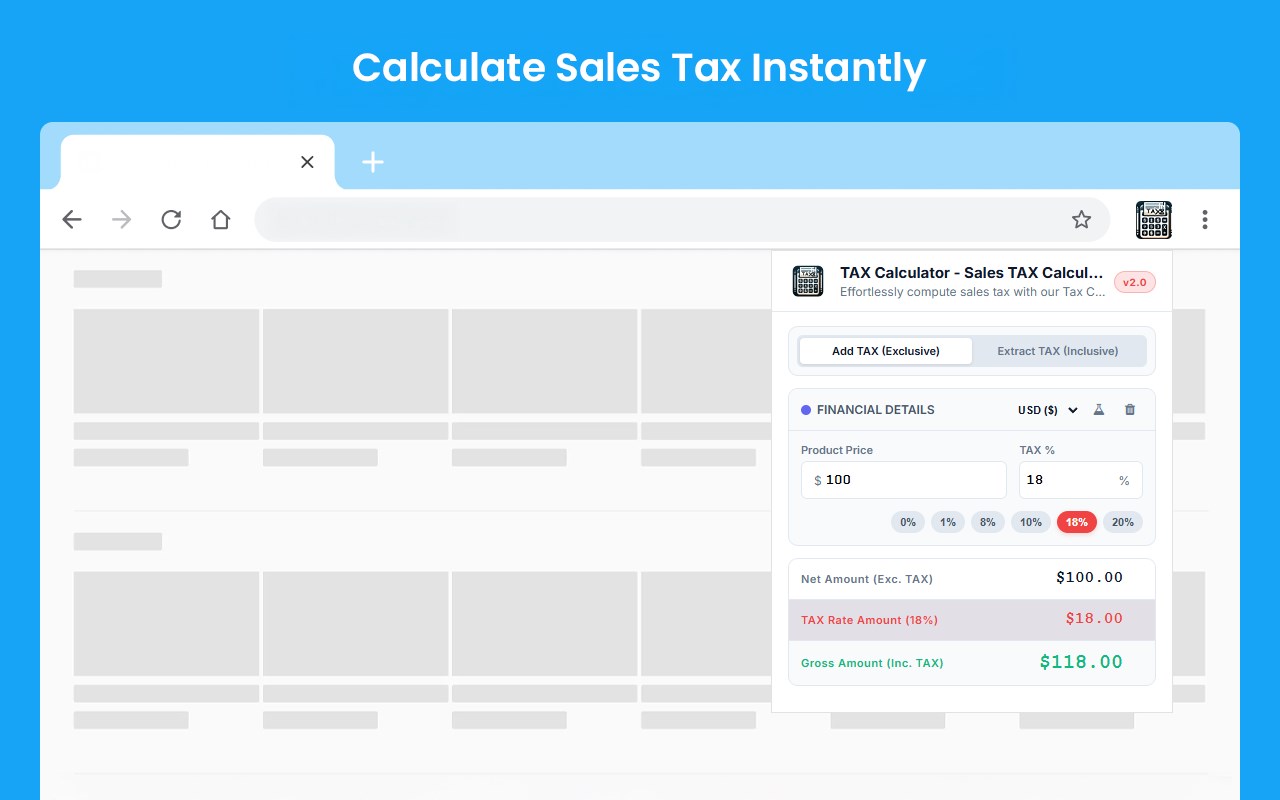This screenshot has height=800, width=1280.
Task: Select the 0% tax rate chip
Action: pyautogui.click(x=908, y=522)
